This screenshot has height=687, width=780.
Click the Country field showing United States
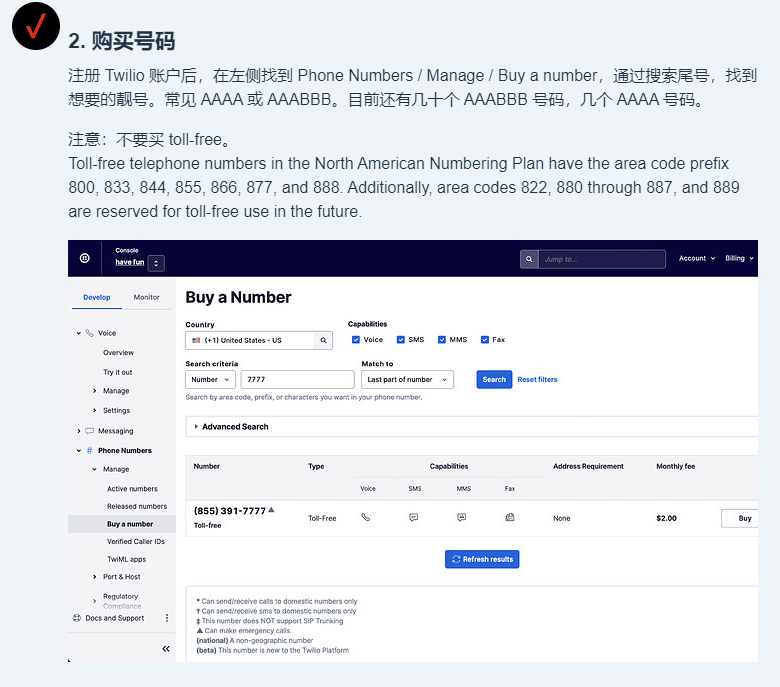(250, 340)
